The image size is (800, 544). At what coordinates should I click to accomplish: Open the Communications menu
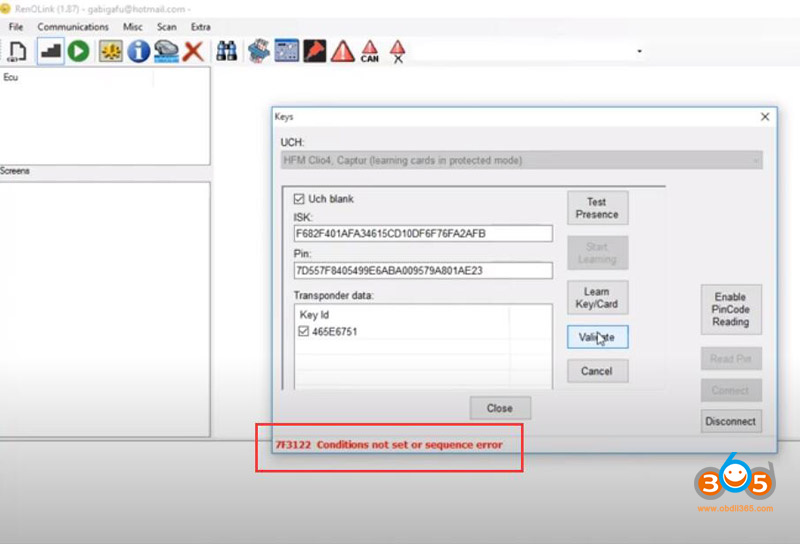pos(73,27)
